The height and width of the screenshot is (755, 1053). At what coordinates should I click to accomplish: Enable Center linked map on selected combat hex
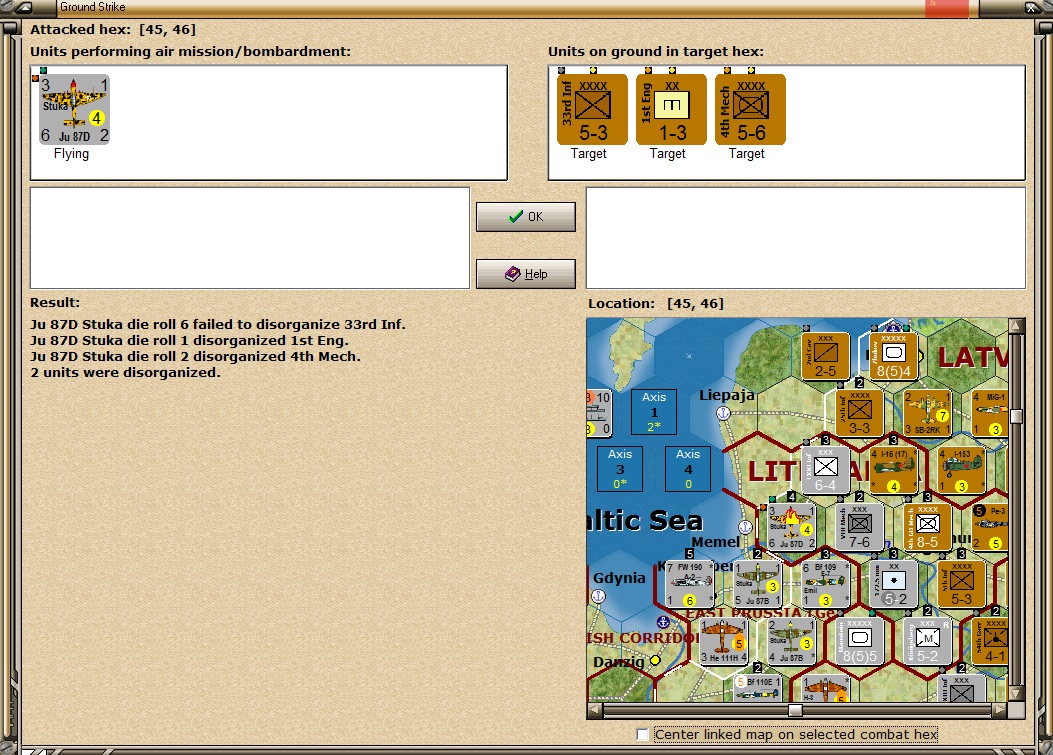643,735
